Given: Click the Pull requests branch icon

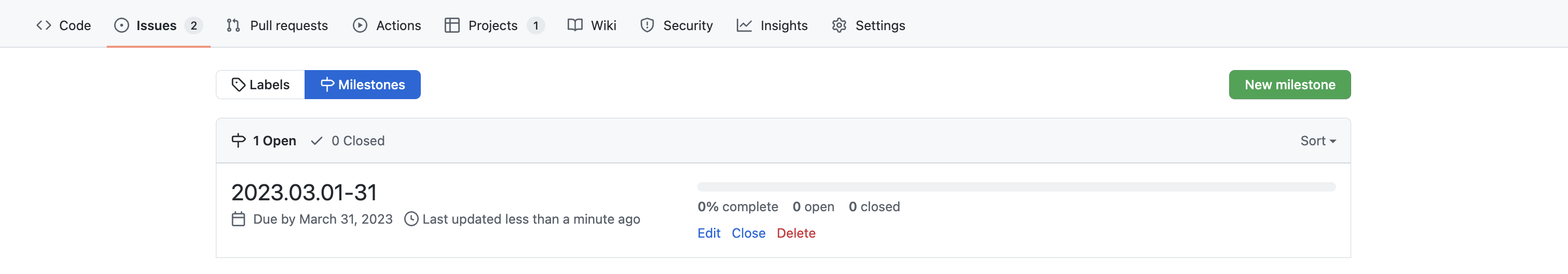Looking at the screenshot, I should click(x=233, y=25).
